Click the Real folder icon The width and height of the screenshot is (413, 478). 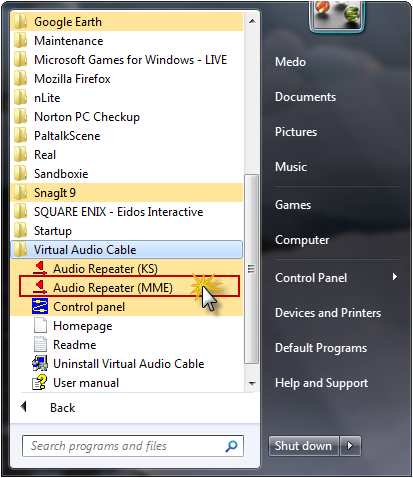click(x=21, y=155)
